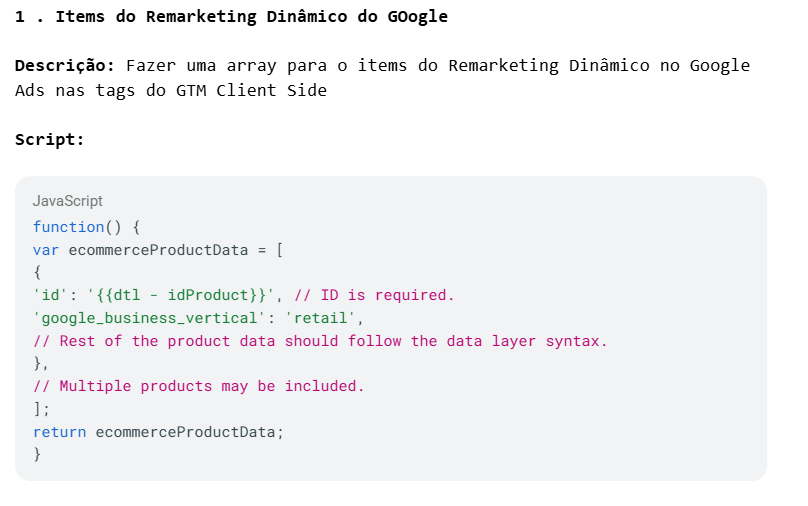Screen dimensions: 808x506
Task: Click the closing '];' array bracket line
Action: (41, 409)
